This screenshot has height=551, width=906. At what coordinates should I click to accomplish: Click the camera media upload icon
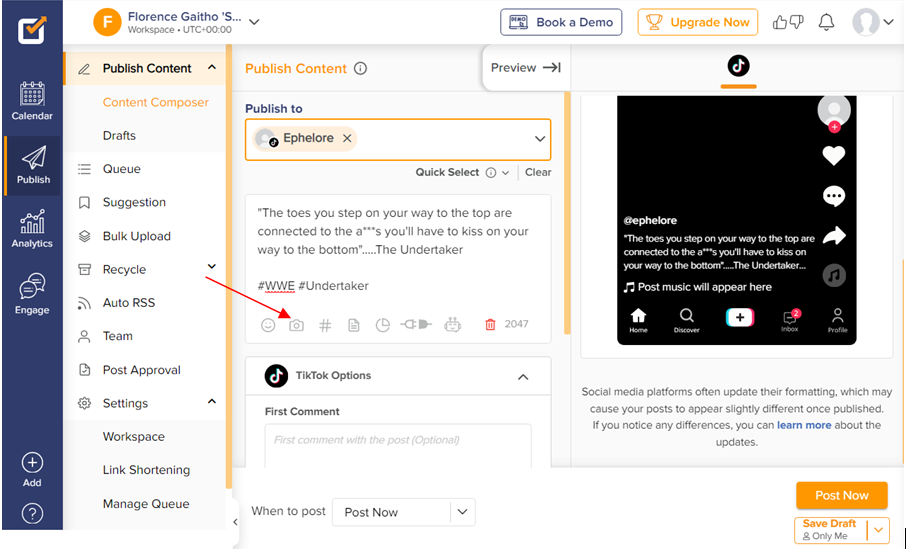click(296, 325)
